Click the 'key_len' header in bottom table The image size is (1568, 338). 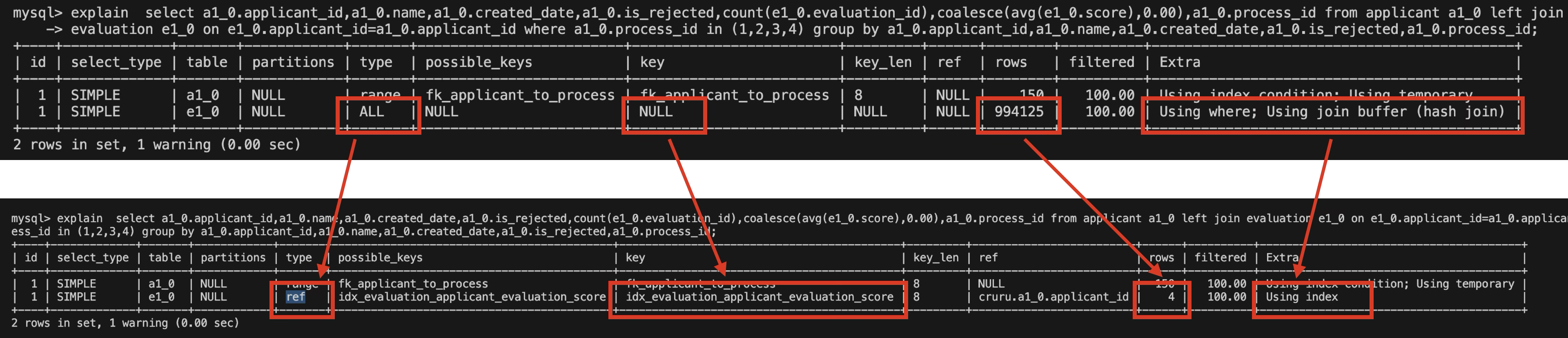[x=935, y=258]
